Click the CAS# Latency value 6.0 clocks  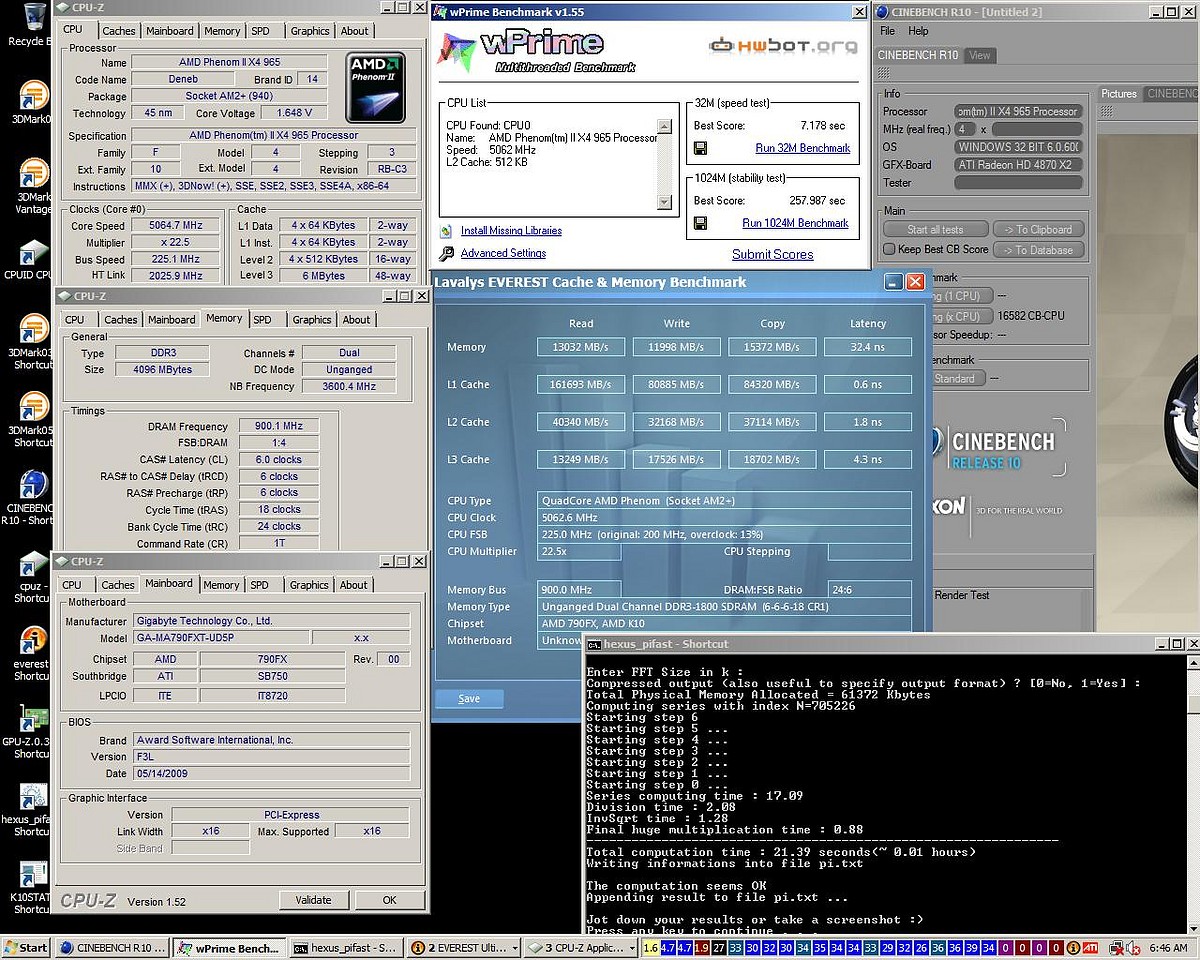pyautogui.click(x=278, y=460)
